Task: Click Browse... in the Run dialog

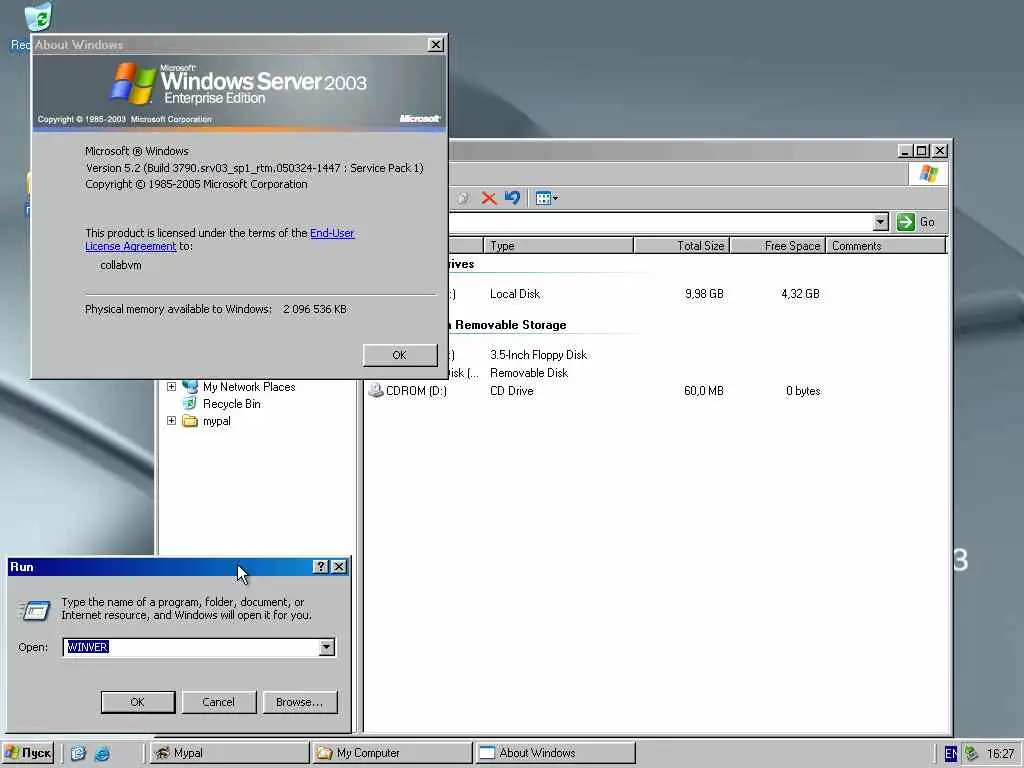Action: [300, 702]
